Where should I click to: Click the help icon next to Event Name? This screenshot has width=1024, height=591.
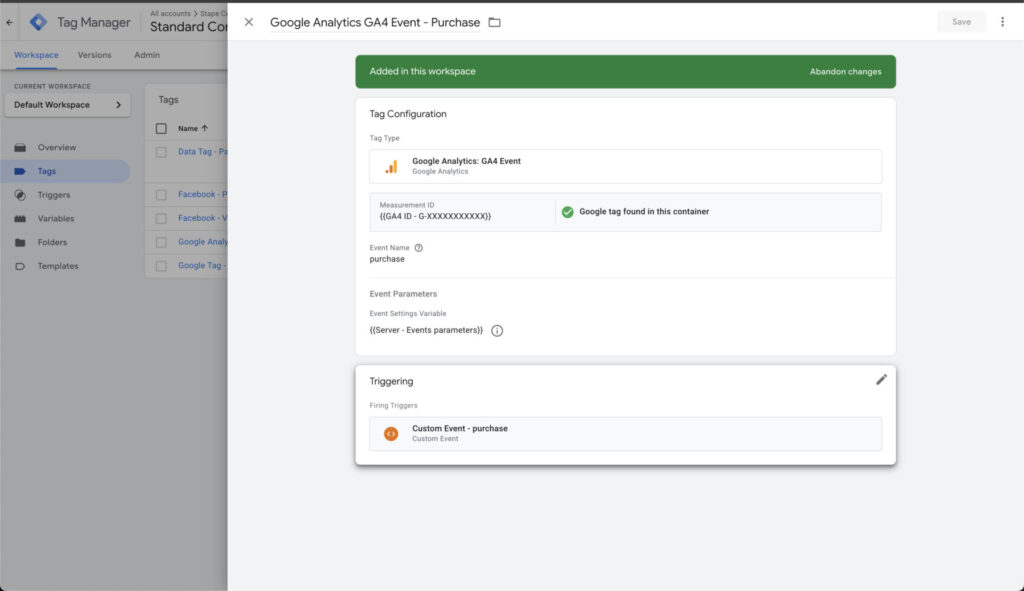(419, 248)
